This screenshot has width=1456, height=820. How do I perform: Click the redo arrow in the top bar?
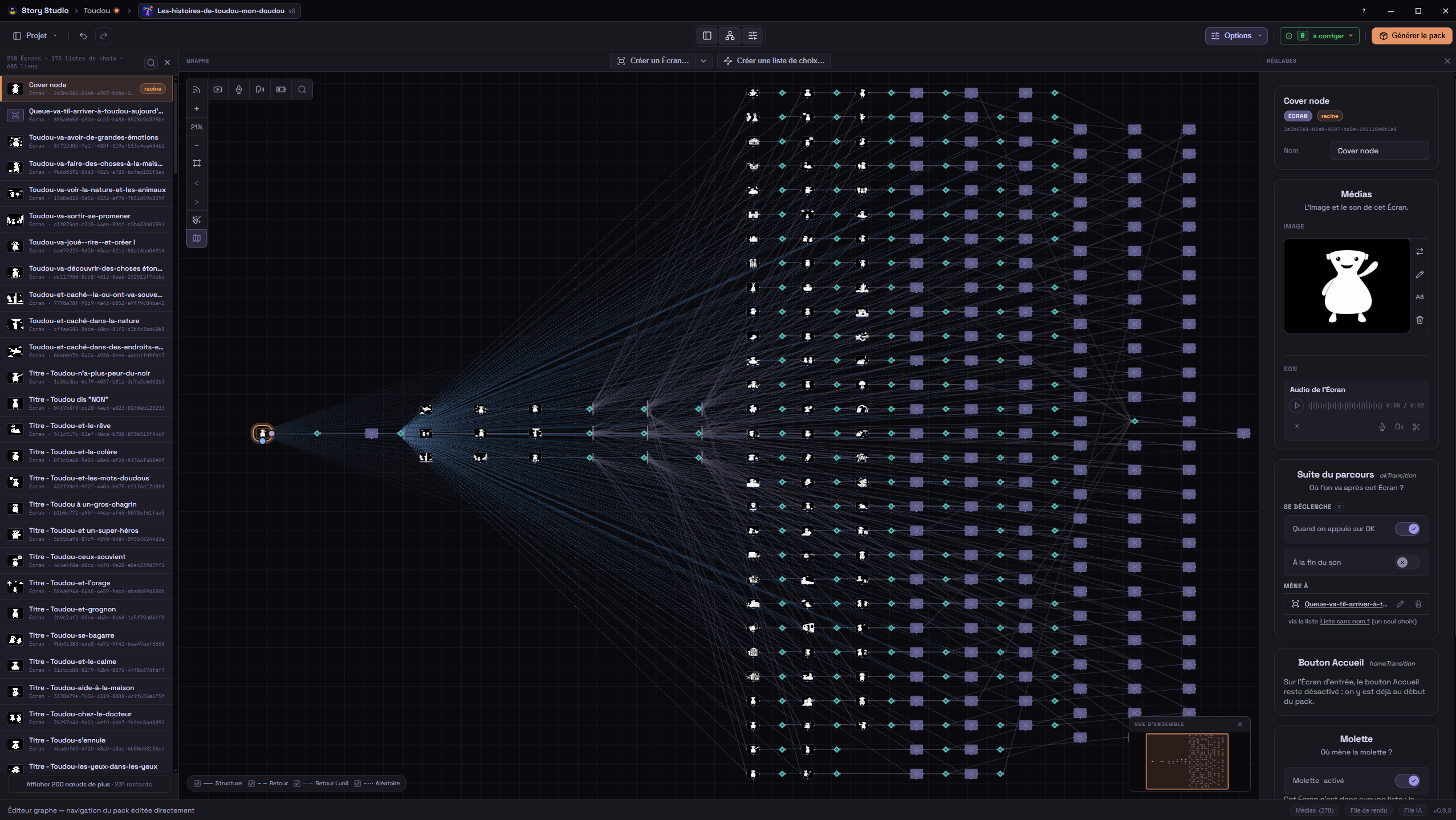104,36
